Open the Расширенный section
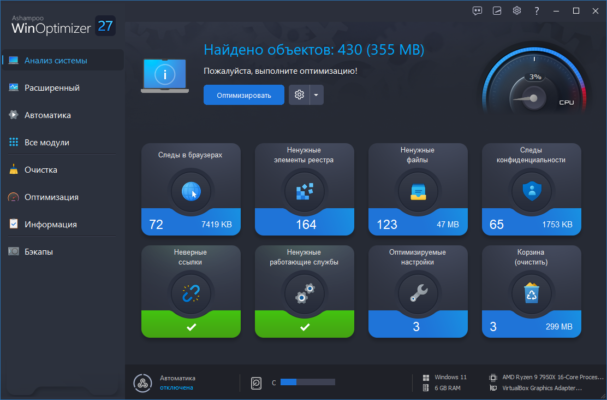 click(63, 88)
